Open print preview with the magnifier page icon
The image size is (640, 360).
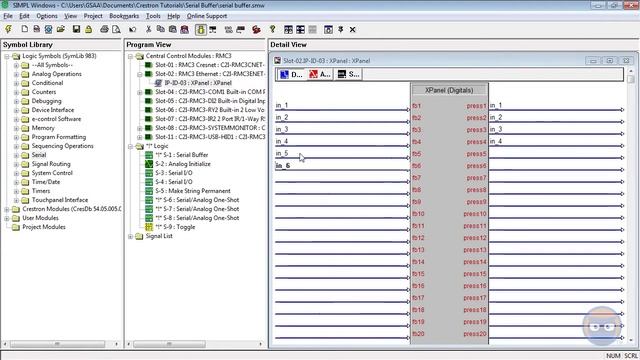pyautogui.click(x=116, y=29)
